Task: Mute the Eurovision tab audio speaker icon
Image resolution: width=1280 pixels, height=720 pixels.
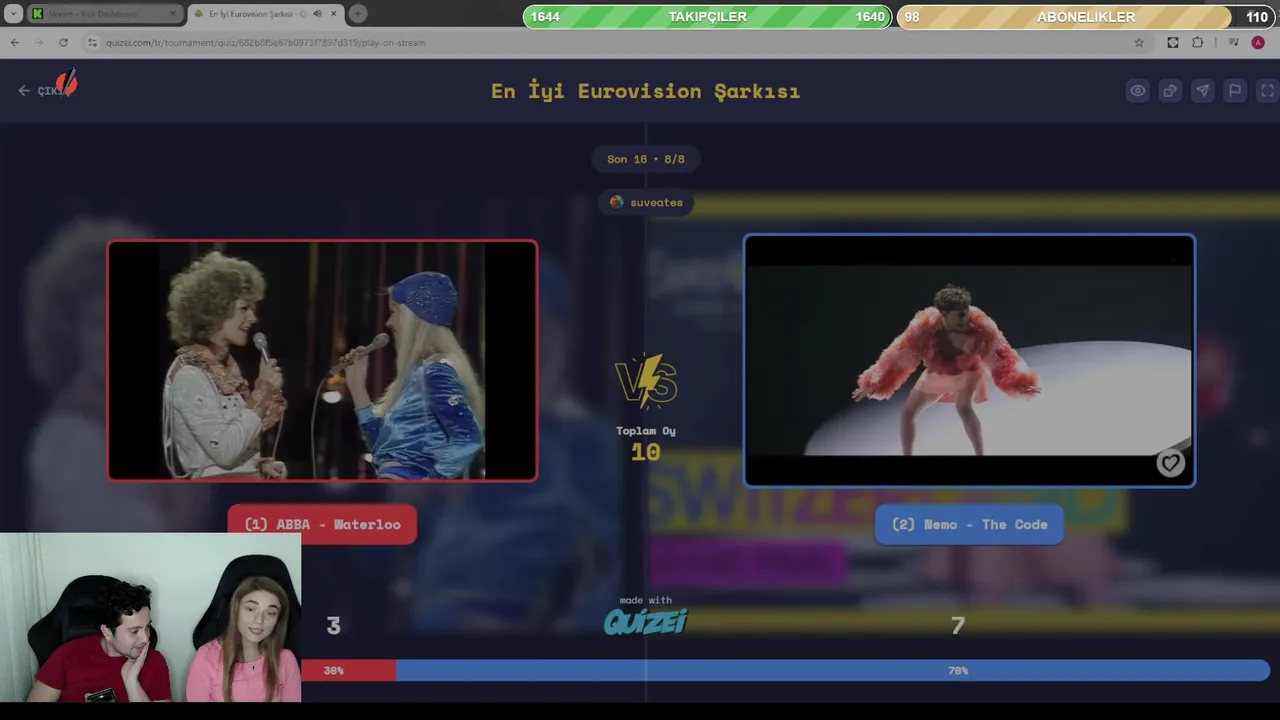Action: pyautogui.click(x=317, y=14)
